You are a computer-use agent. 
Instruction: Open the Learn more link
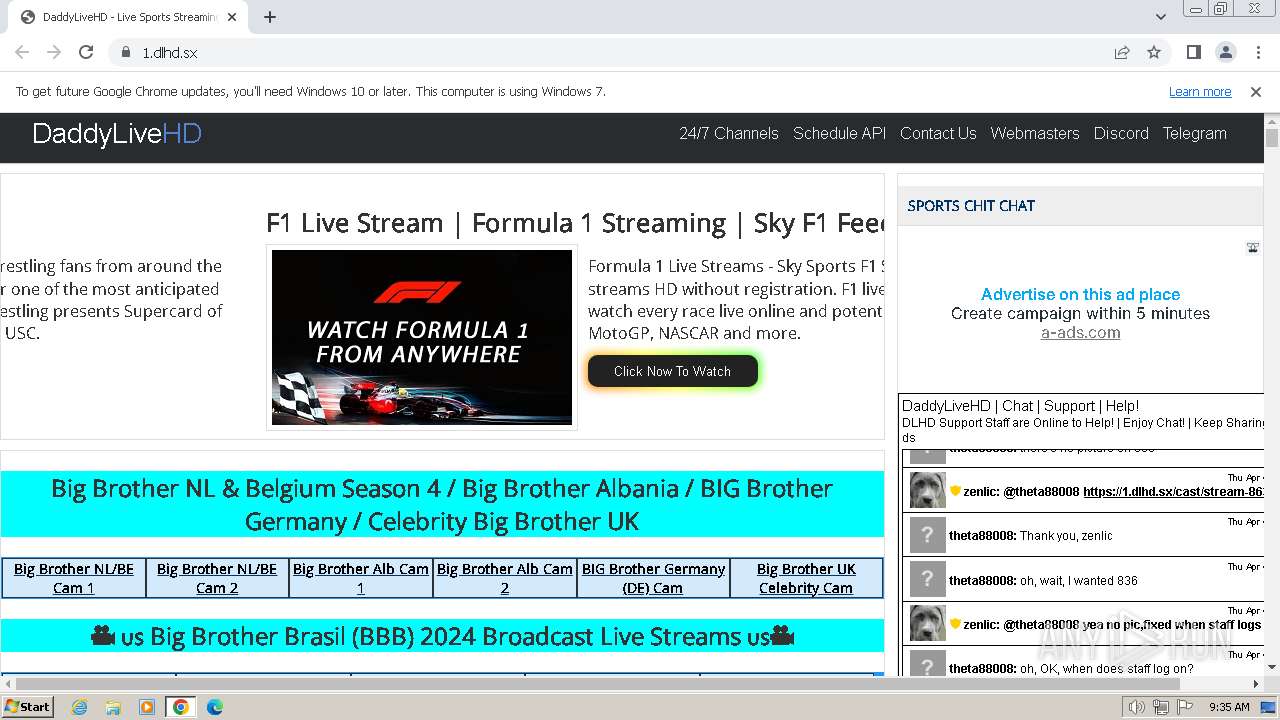point(1200,92)
